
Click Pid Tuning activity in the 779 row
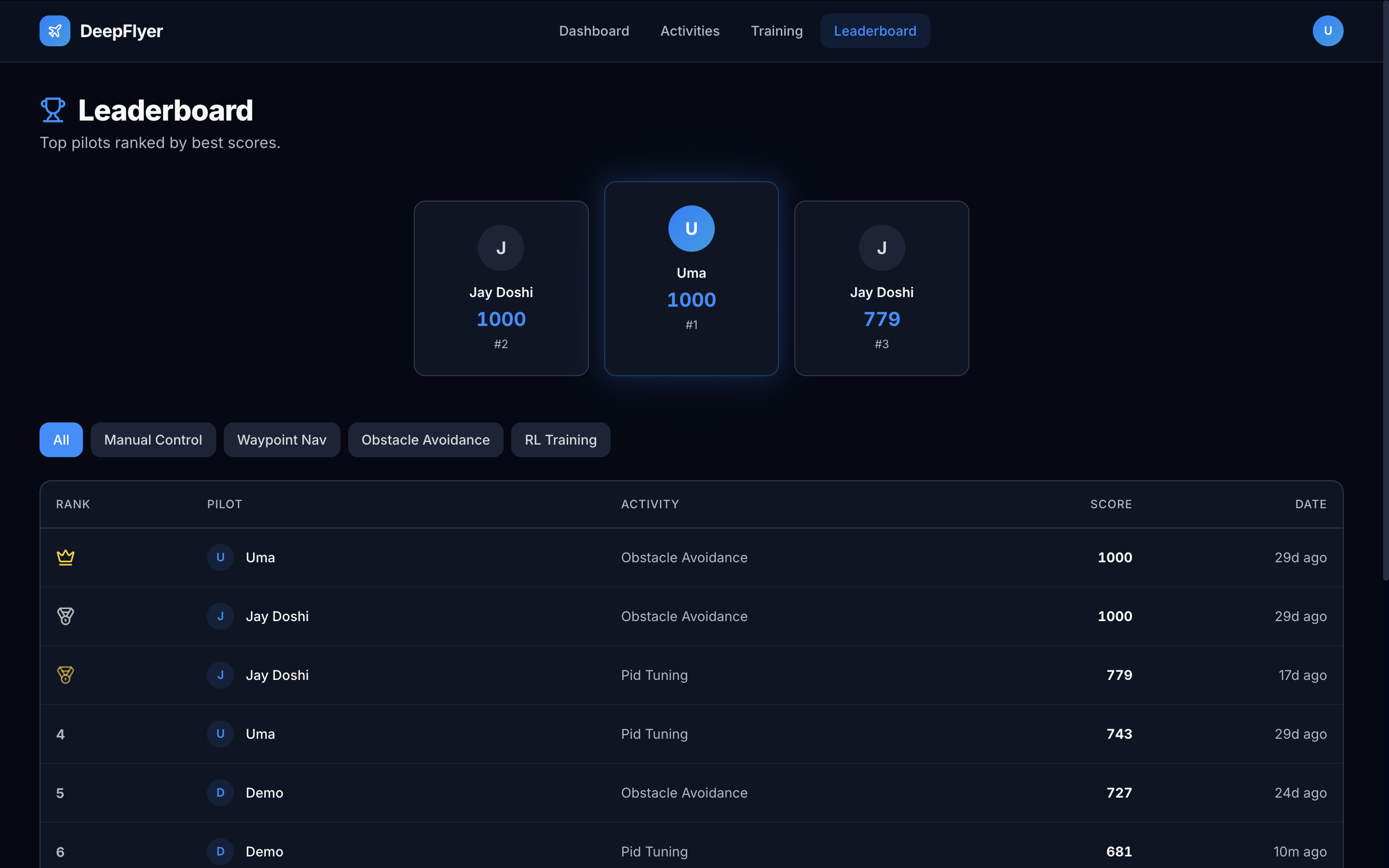(654, 675)
